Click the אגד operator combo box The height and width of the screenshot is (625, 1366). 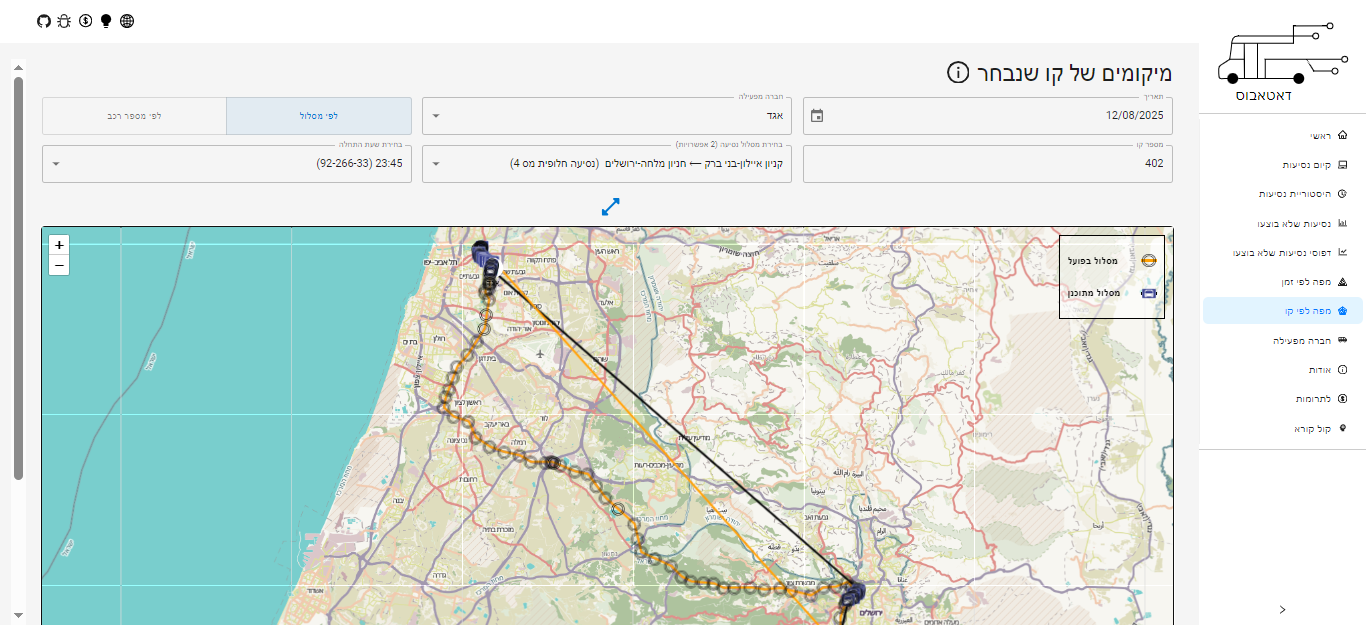(607, 116)
